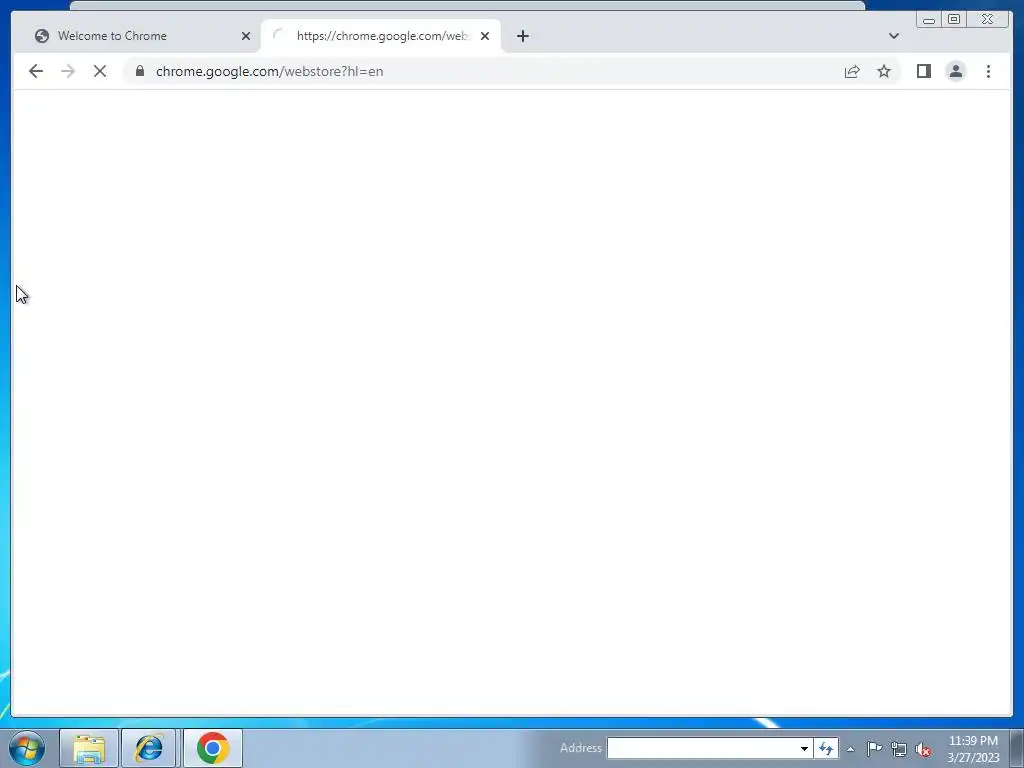This screenshot has width=1024, height=768.
Task: Click the Google Chrome taskbar icon
Action: coord(212,748)
